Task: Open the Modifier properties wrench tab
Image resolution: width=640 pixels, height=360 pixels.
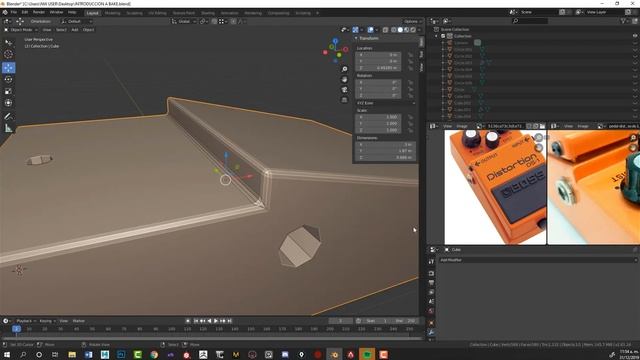Action: tap(431, 332)
